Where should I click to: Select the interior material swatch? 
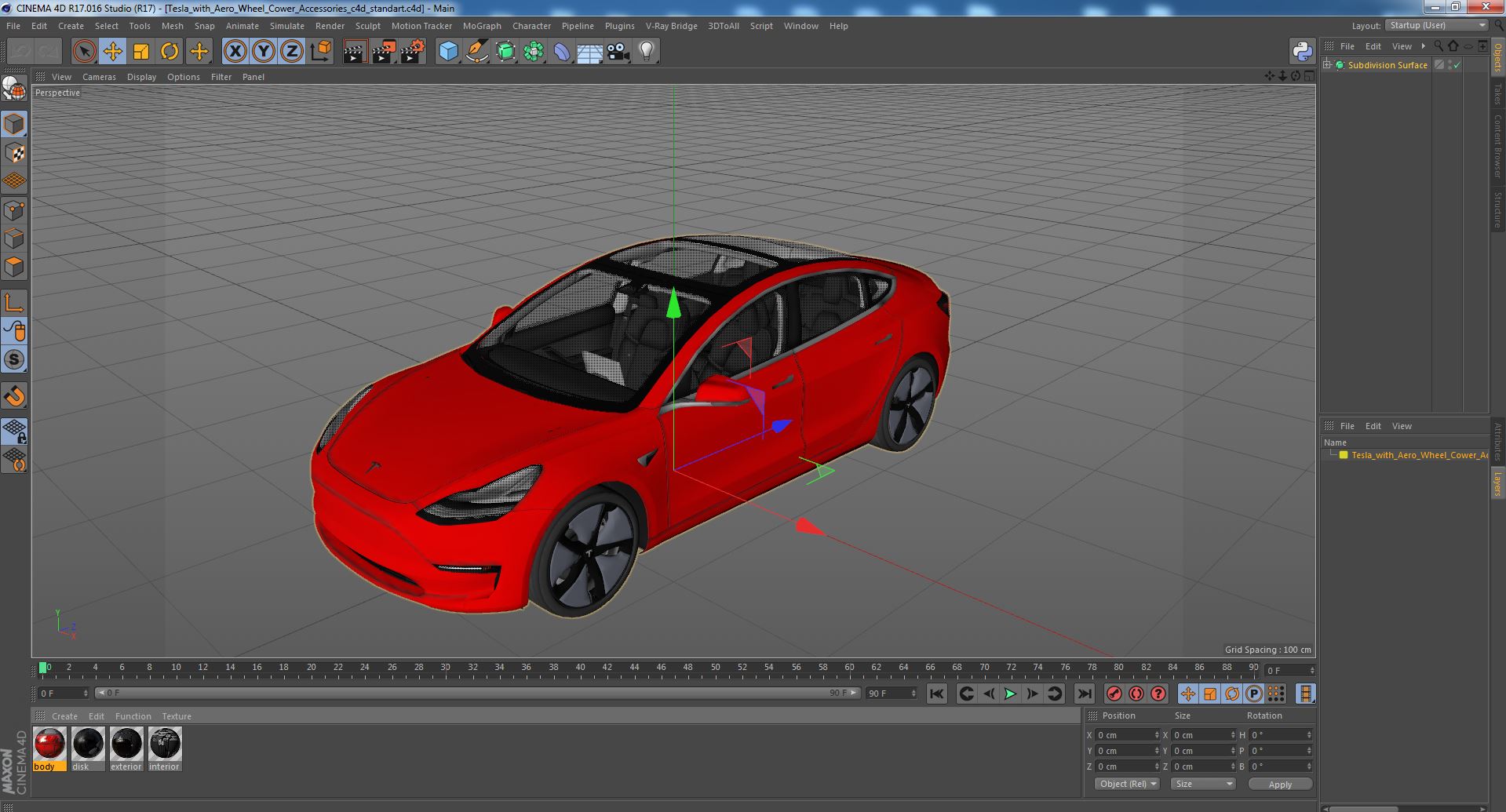point(165,749)
